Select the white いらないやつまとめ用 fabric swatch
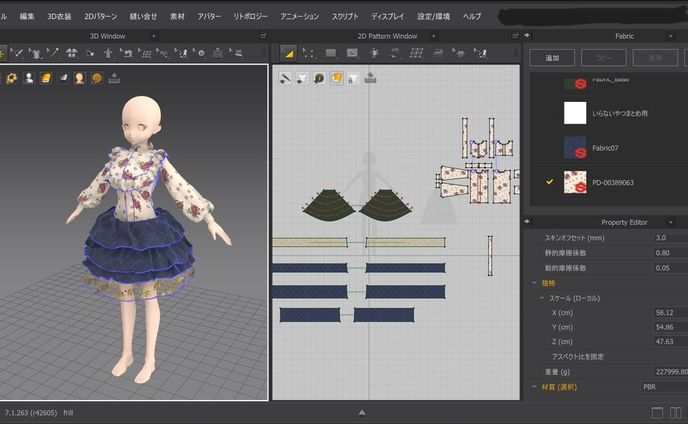This screenshot has height=424, width=688. 575,113
